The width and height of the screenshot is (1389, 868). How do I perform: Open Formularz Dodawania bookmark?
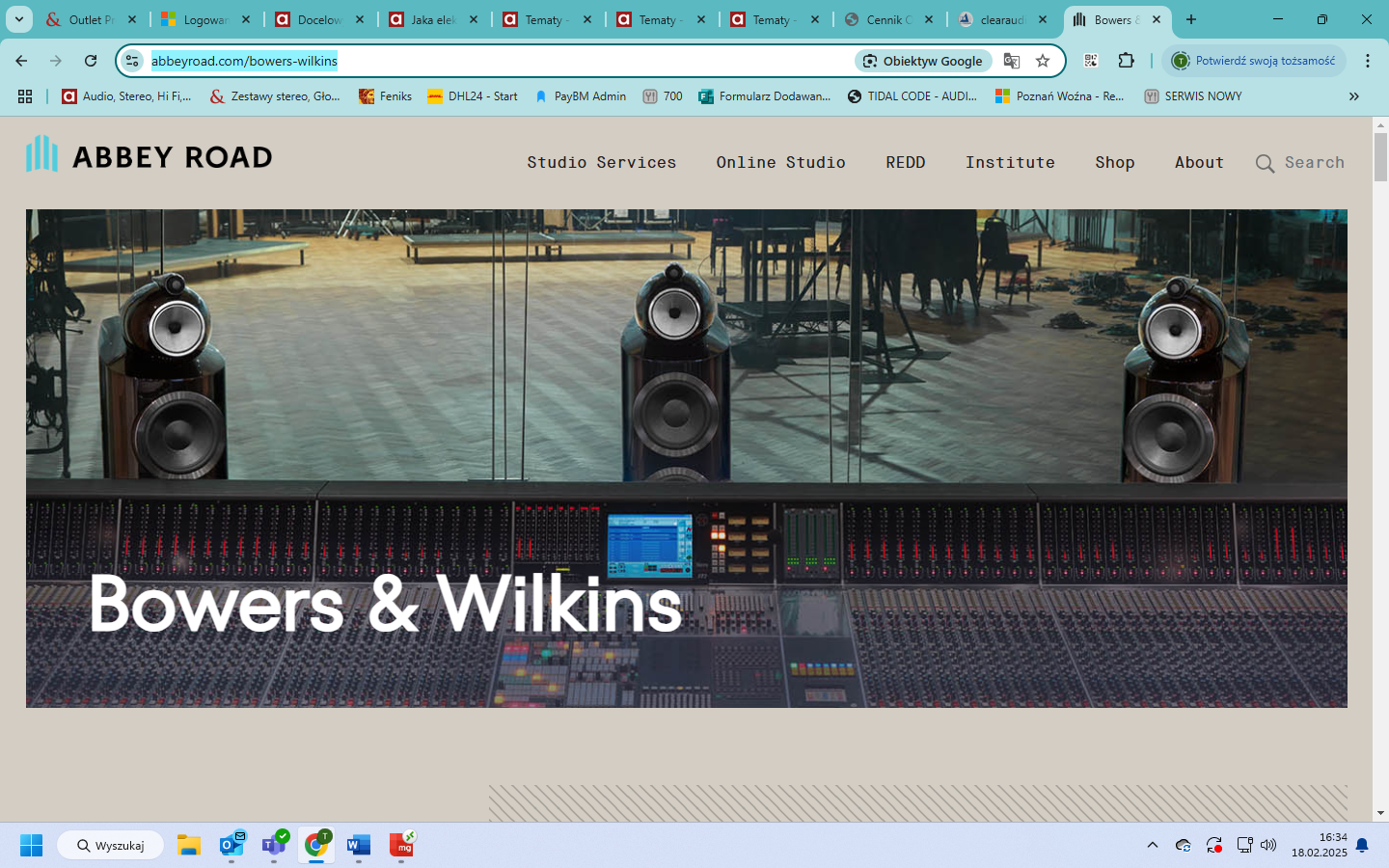[765, 96]
